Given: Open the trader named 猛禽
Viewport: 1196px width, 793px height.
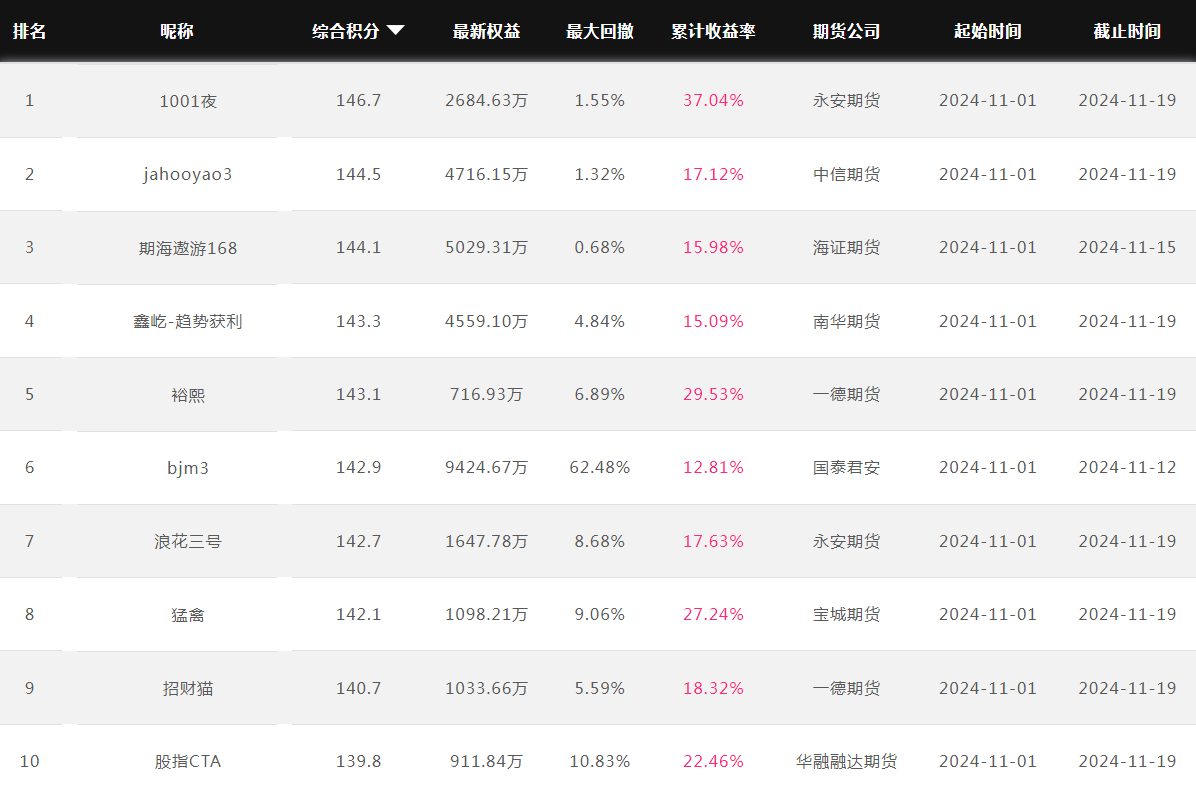Looking at the screenshot, I should click(188, 615).
